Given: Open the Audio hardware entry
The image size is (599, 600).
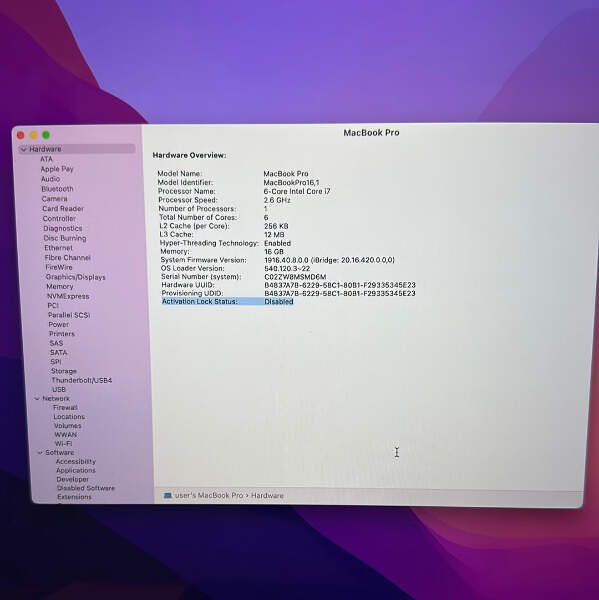Looking at the screenshot, I should click(x=51, y=179).
